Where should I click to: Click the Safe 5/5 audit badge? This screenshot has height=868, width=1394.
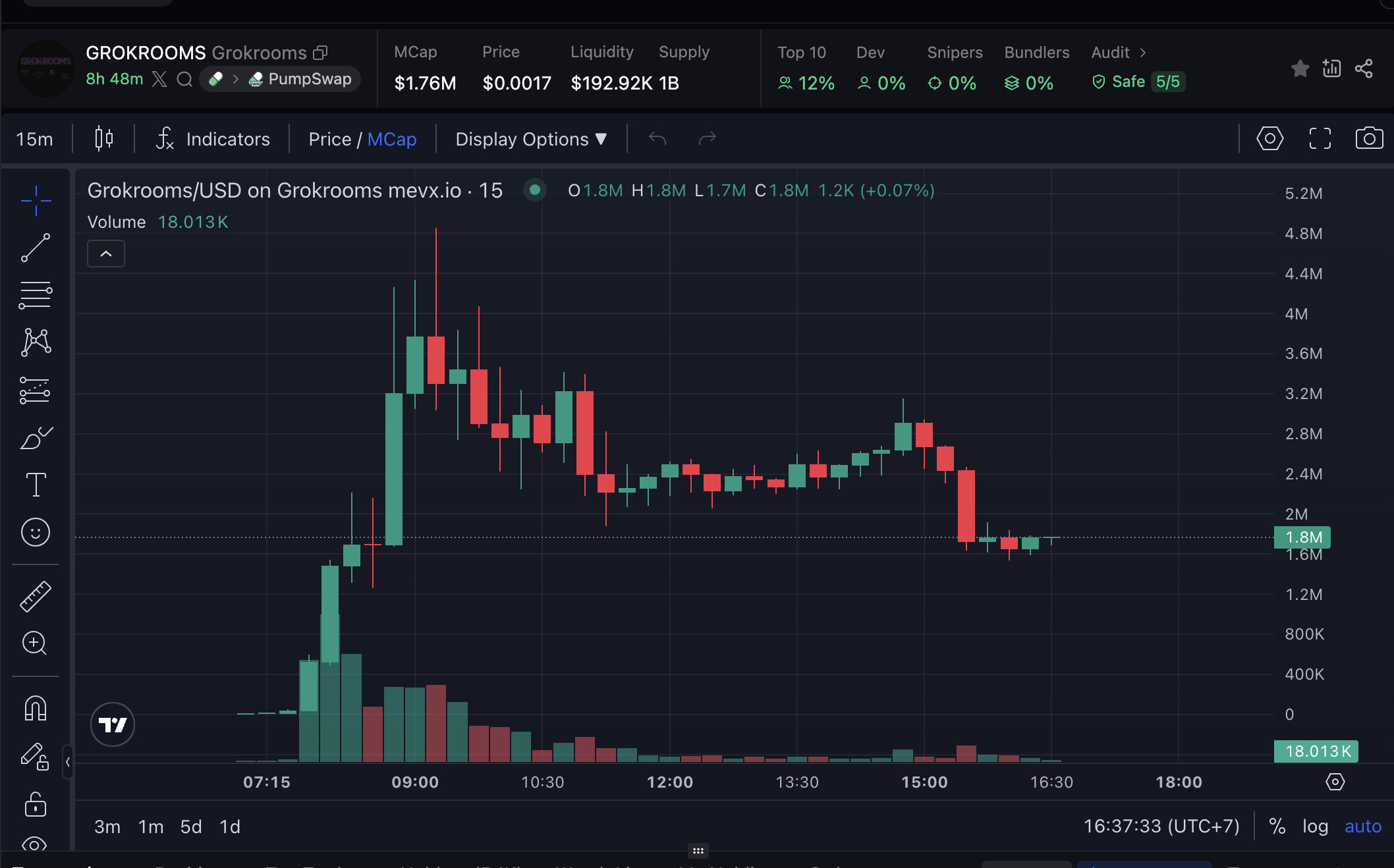point(1138,82)
